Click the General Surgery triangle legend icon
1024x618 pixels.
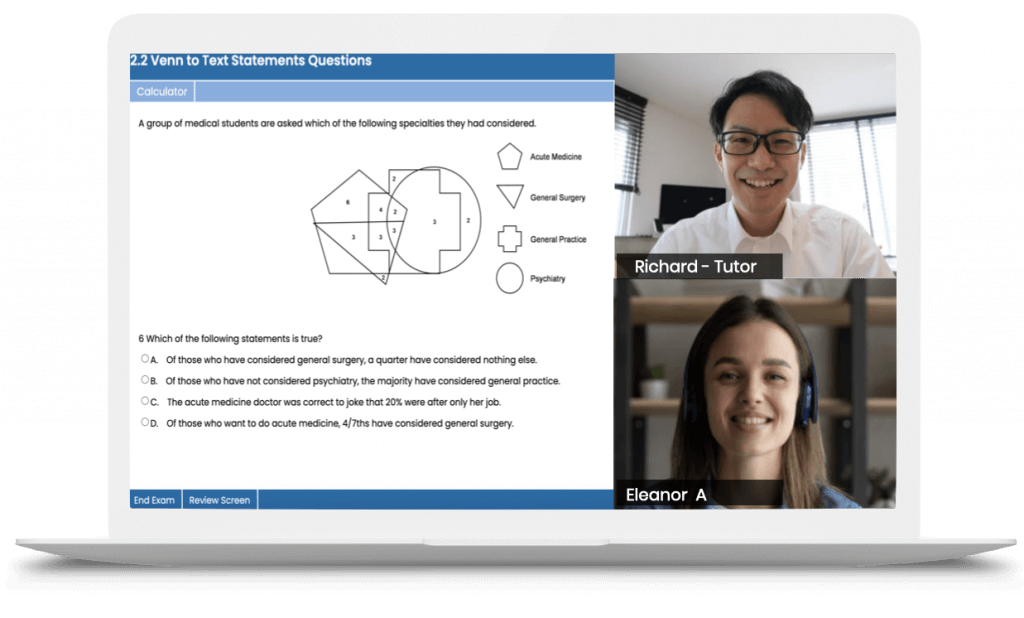[x=510, y=196]
